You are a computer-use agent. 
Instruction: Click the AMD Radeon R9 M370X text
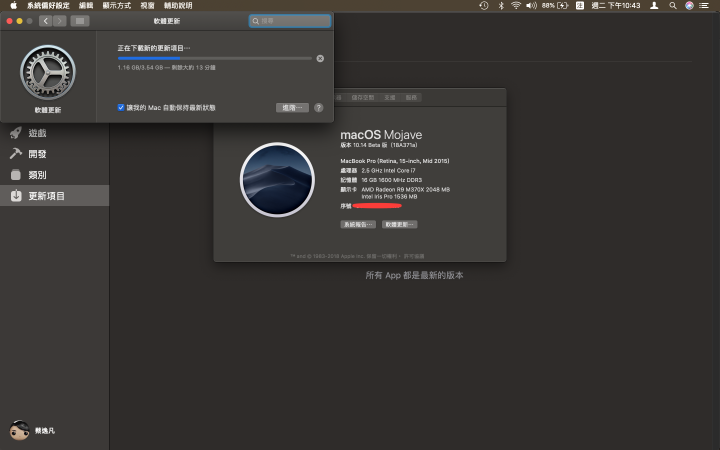coord(405,190)
